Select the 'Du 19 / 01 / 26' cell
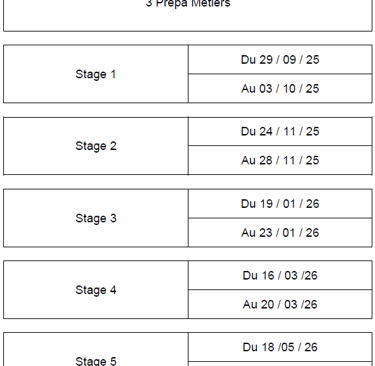The height and width of the screenshot is (366, 375). (280, 203)
